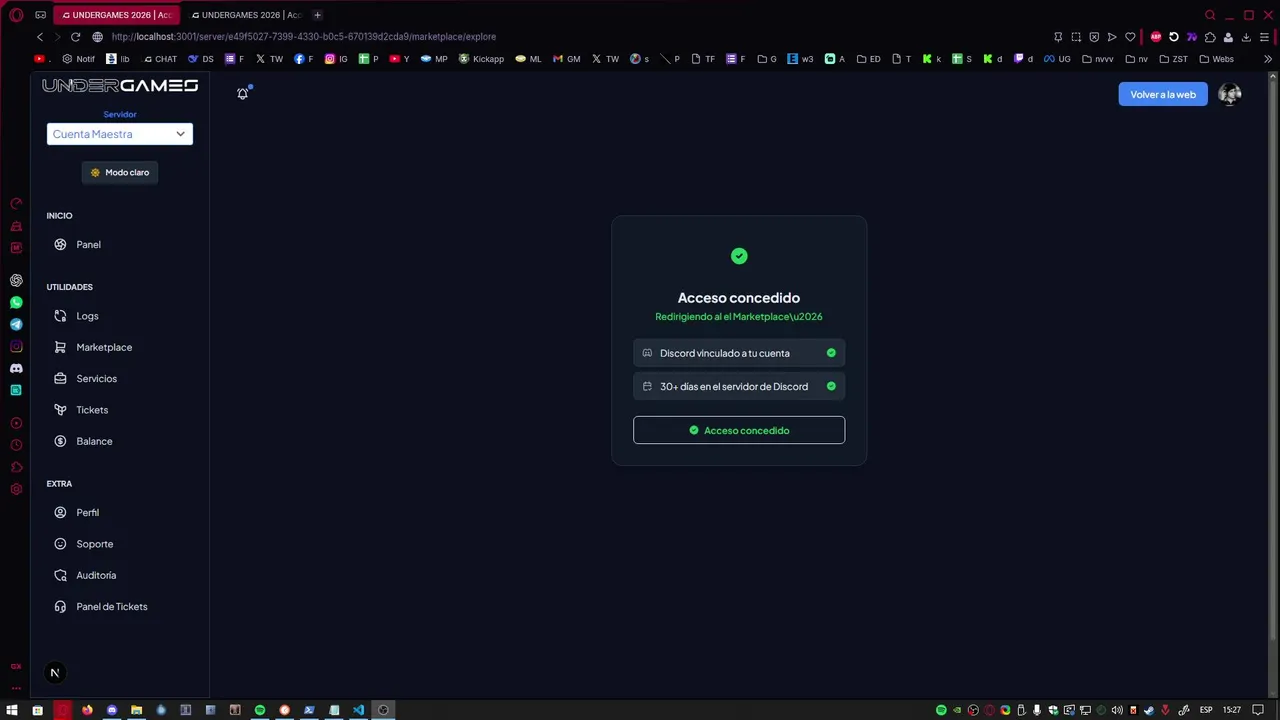The height and width of the screenshot is (720, 1280).
Task: Open File Explorer from the taskbar
Action: click(x=136, y=710)
